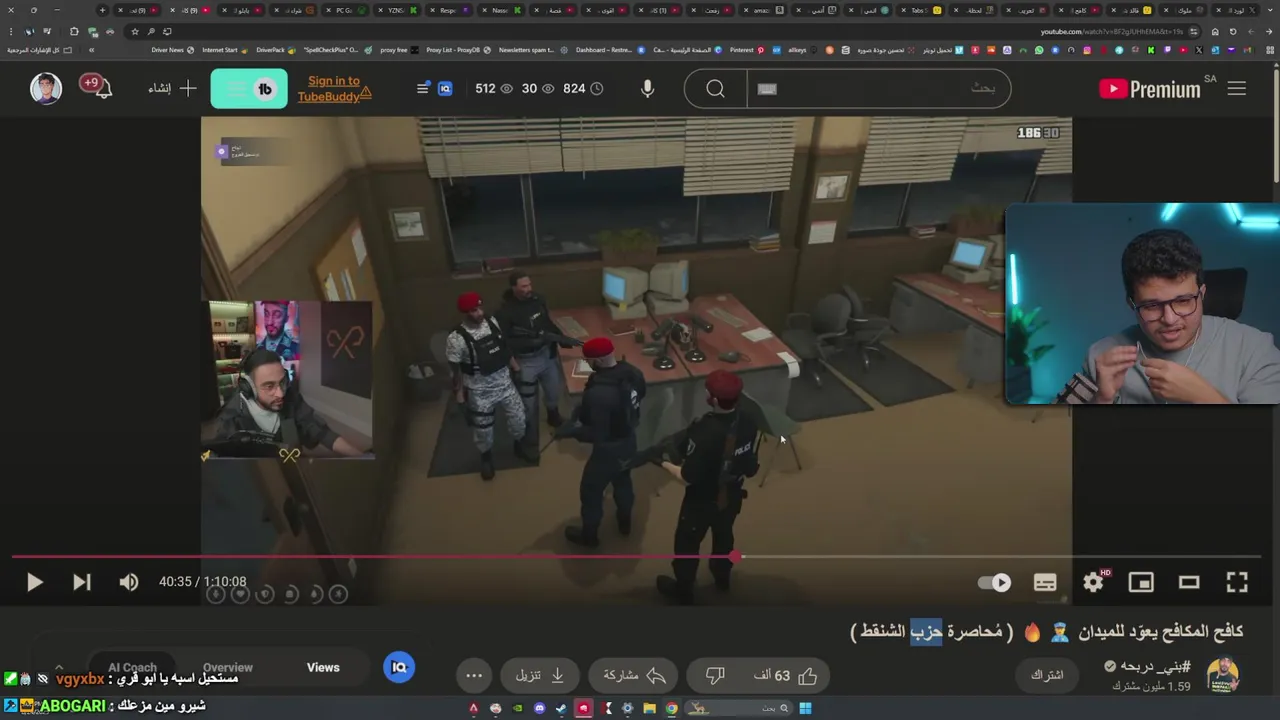
Task: Bookmark this page with star icon
Action: click(x=135, y=31)
